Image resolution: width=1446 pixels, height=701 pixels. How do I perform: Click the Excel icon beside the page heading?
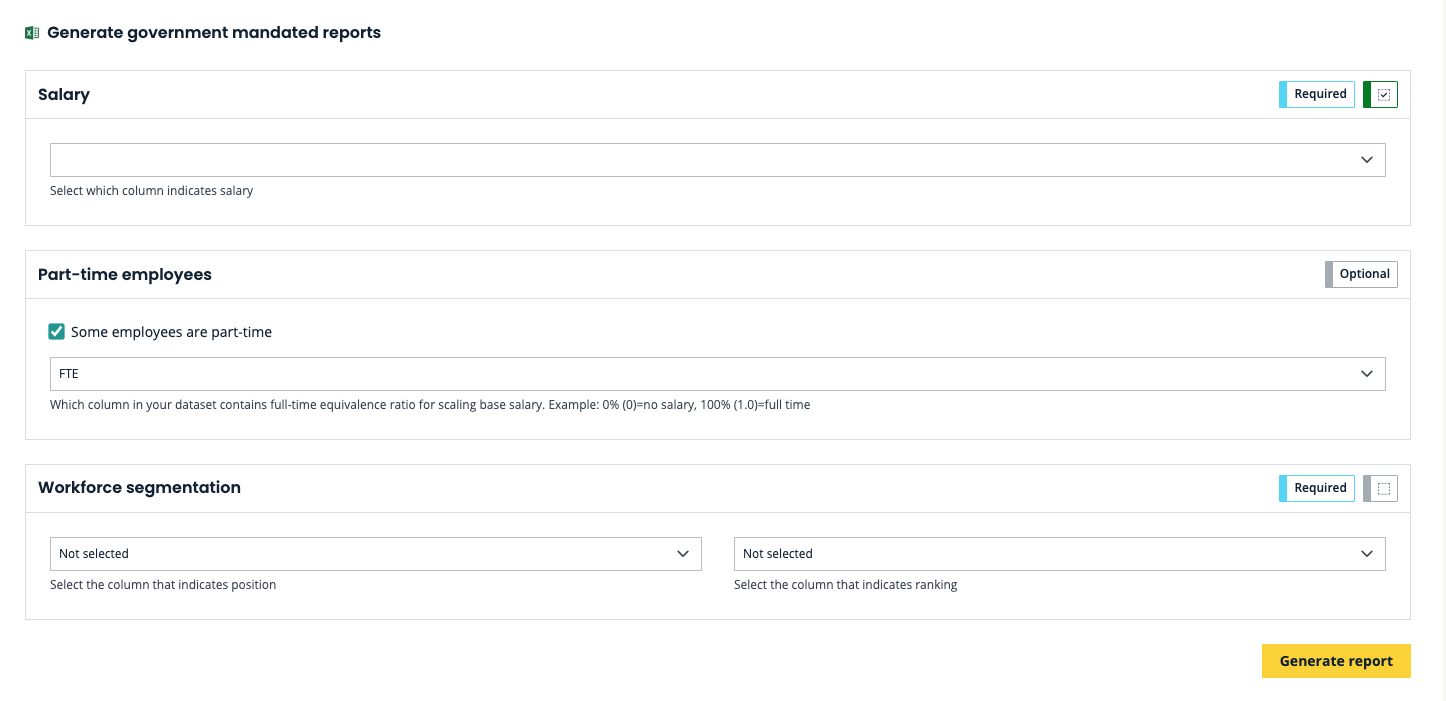click(x=32, y=33)
